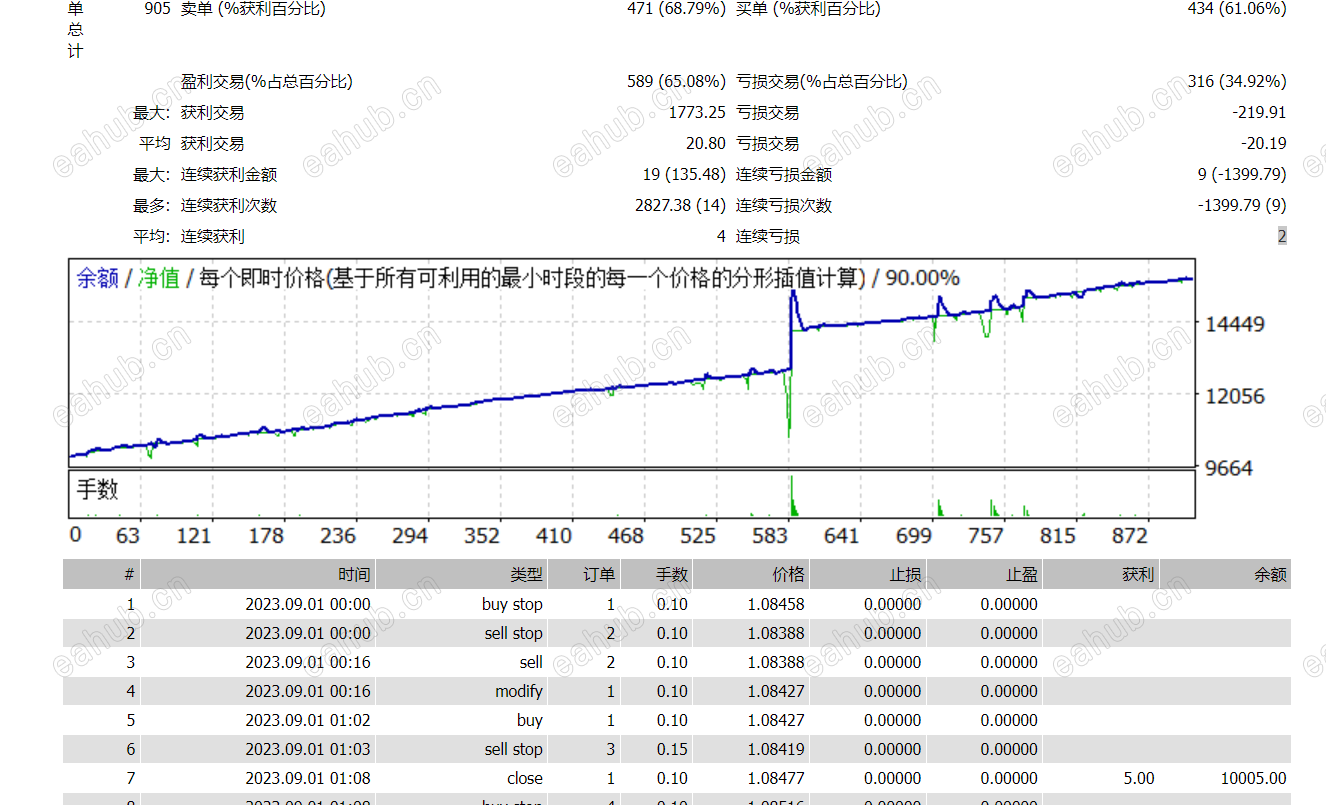1326x805 pixels.
Task: Click the highlighted average consecutive losses value 2
Action: click(x=1282, y=237)
